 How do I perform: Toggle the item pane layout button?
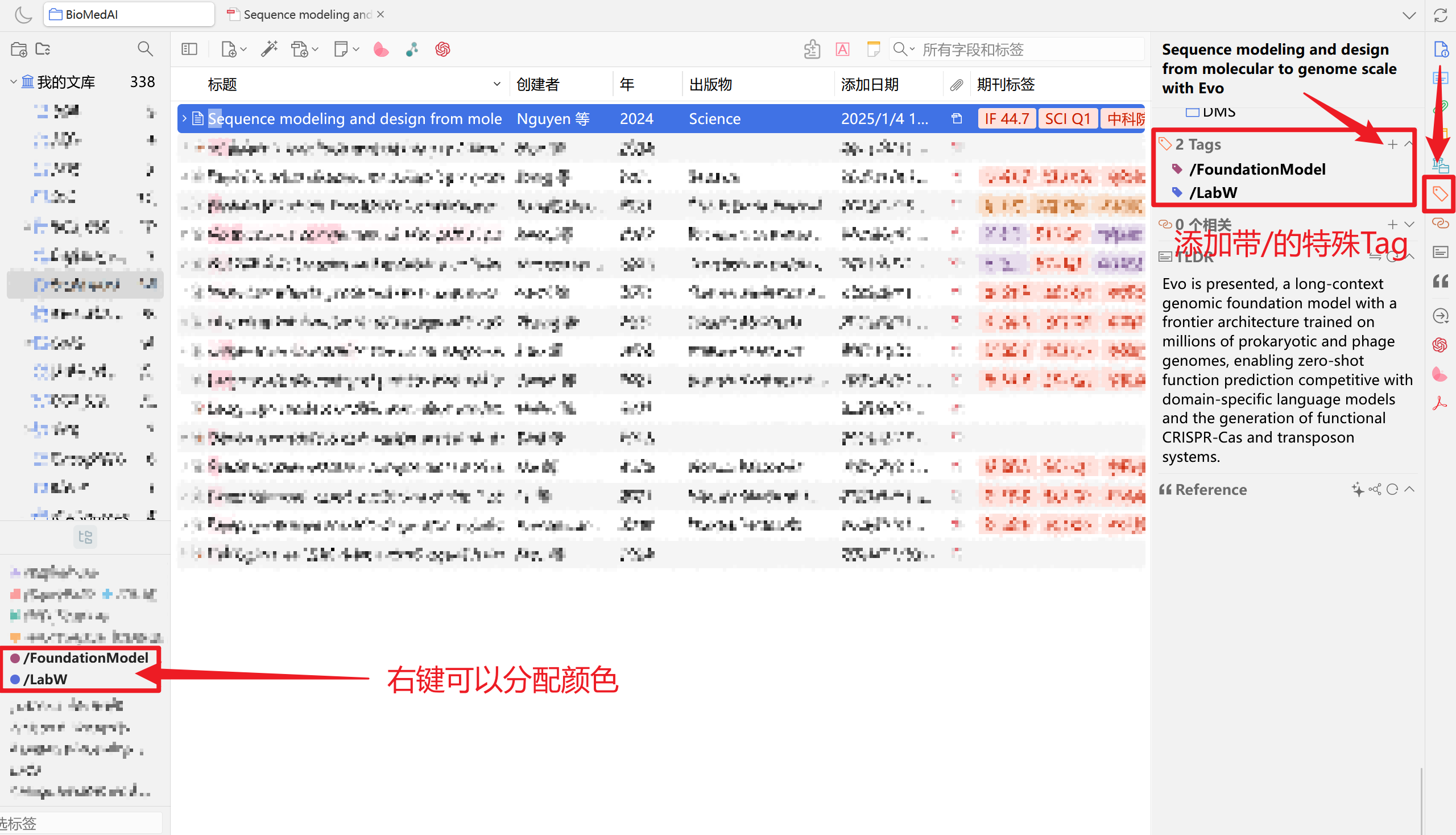(189, 49)
